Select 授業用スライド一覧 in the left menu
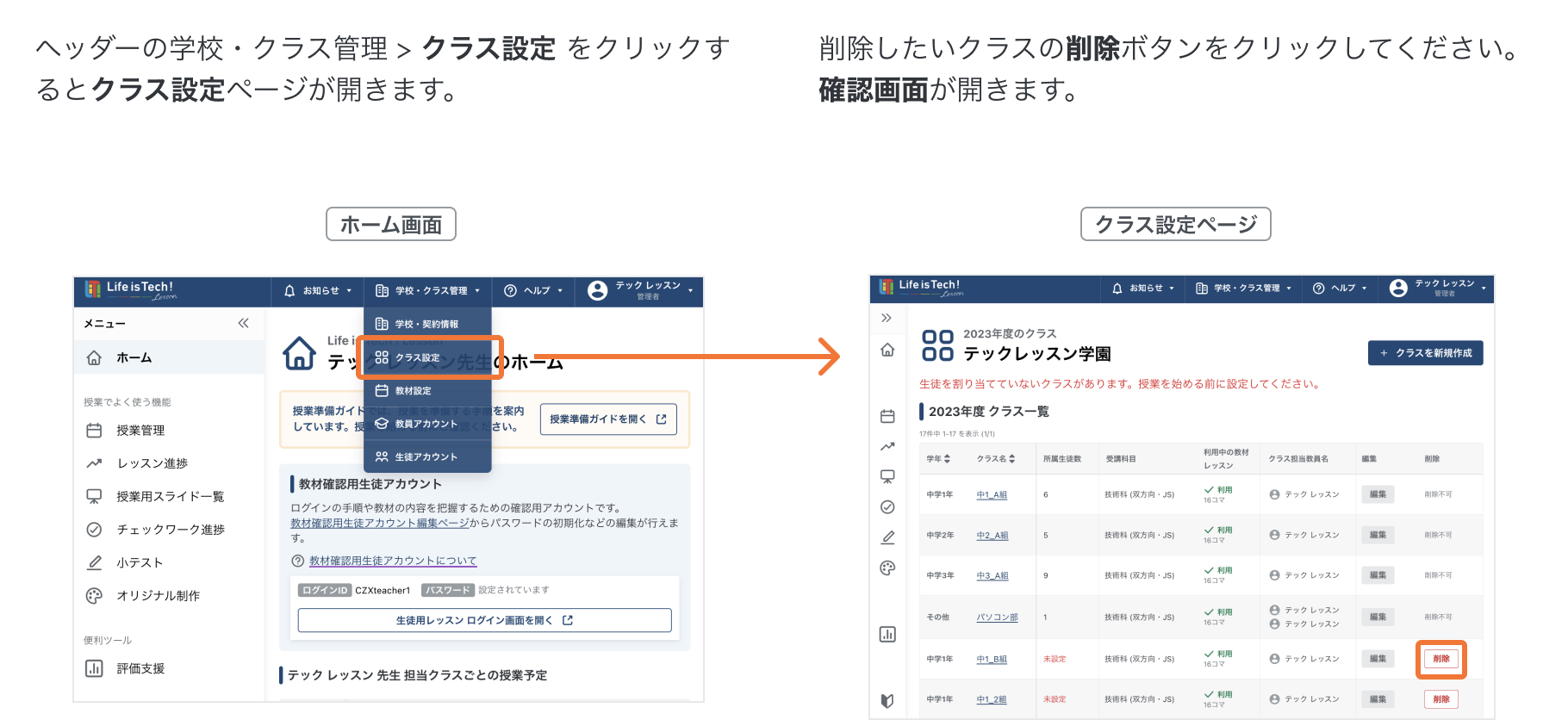Screen dimensions: 1568x720 [170, 496]
